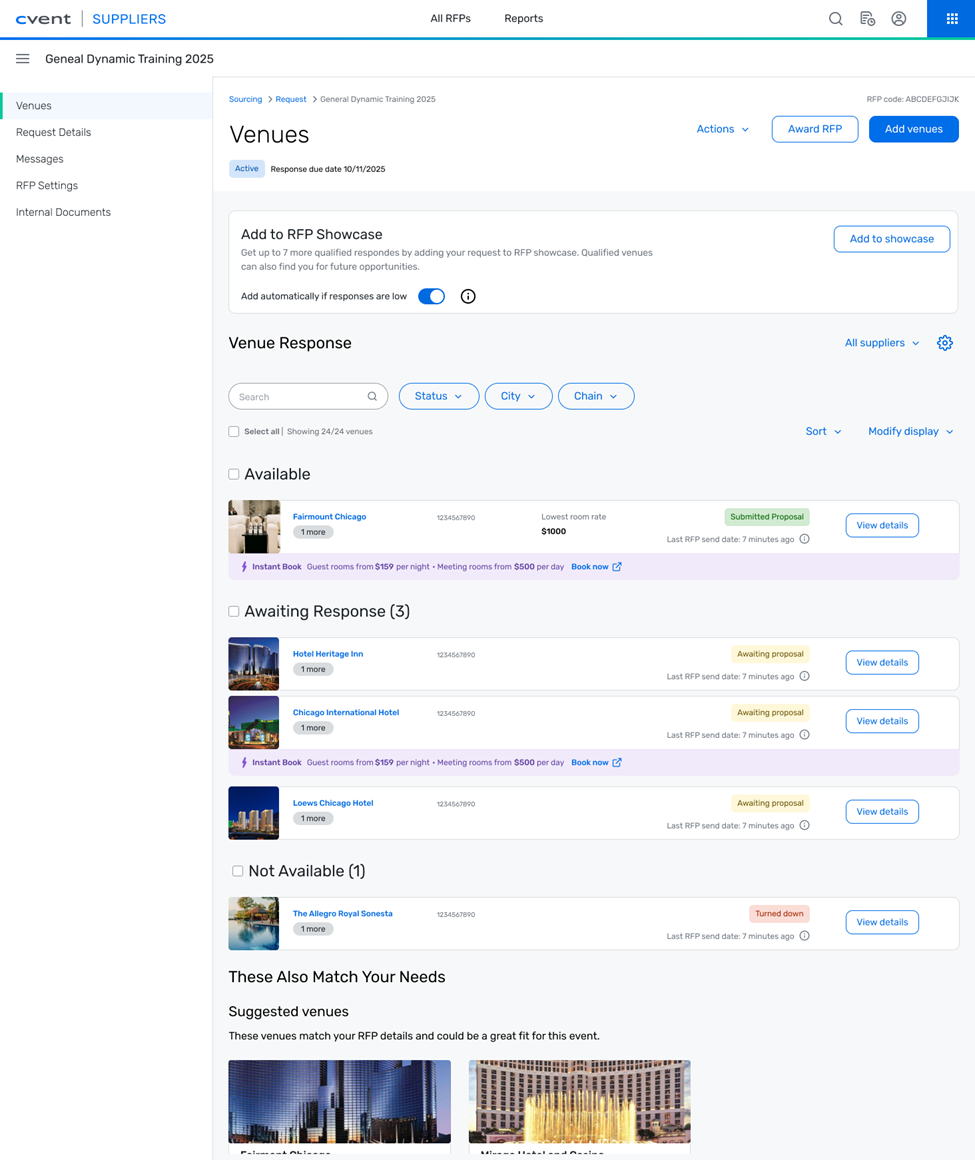
Task: Open the user profile icon
Action: pyautogui.click(x=899, y=18)
